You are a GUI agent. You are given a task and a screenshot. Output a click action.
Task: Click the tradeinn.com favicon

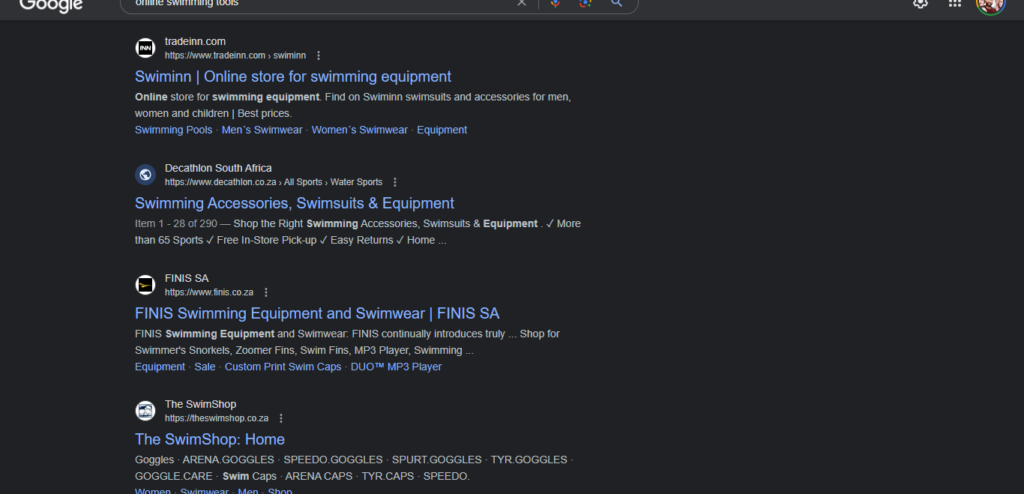146,48
